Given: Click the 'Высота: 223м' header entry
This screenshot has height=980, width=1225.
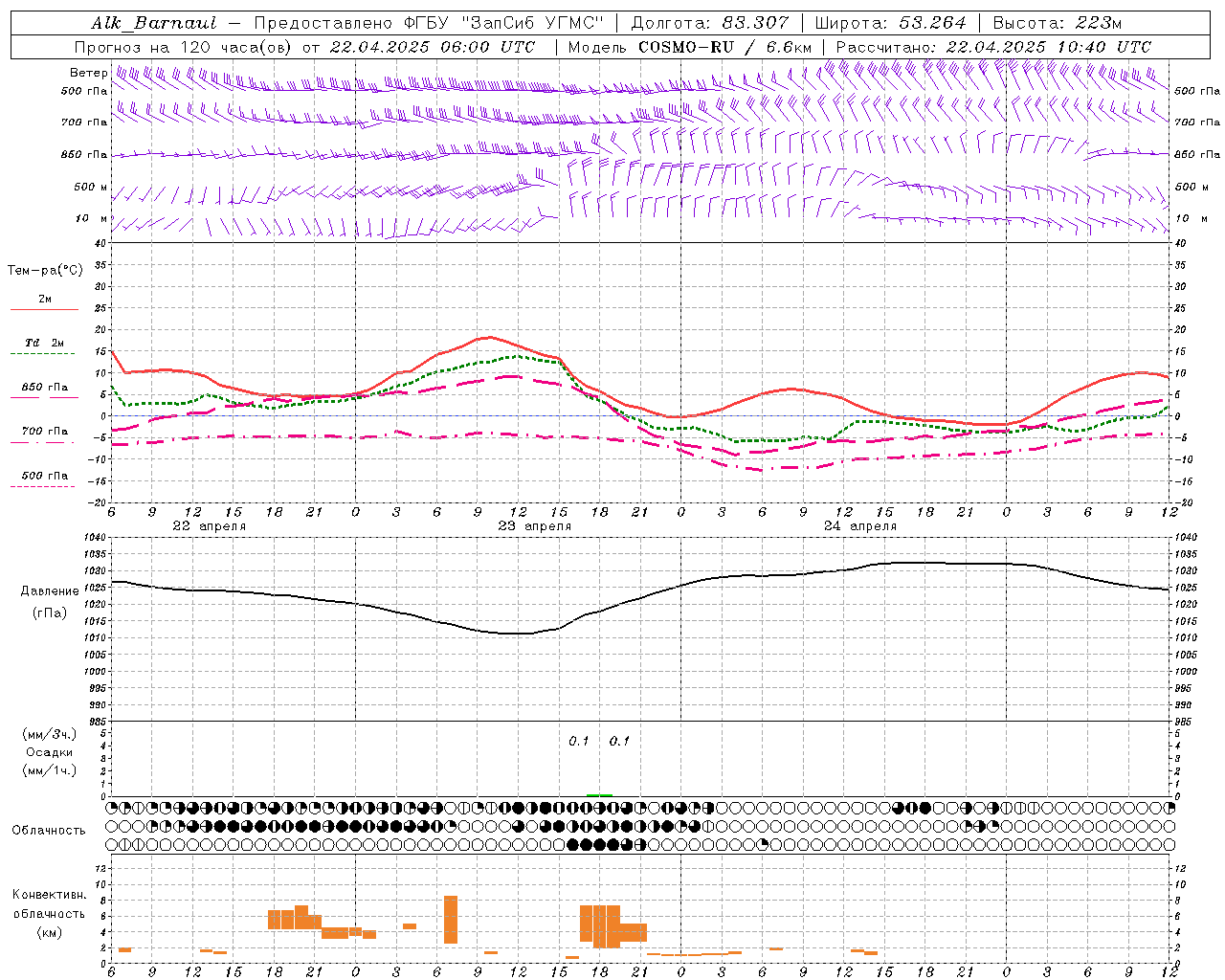Looking at the screenshot, I should pyautogui.click(x=1058, y=23).
